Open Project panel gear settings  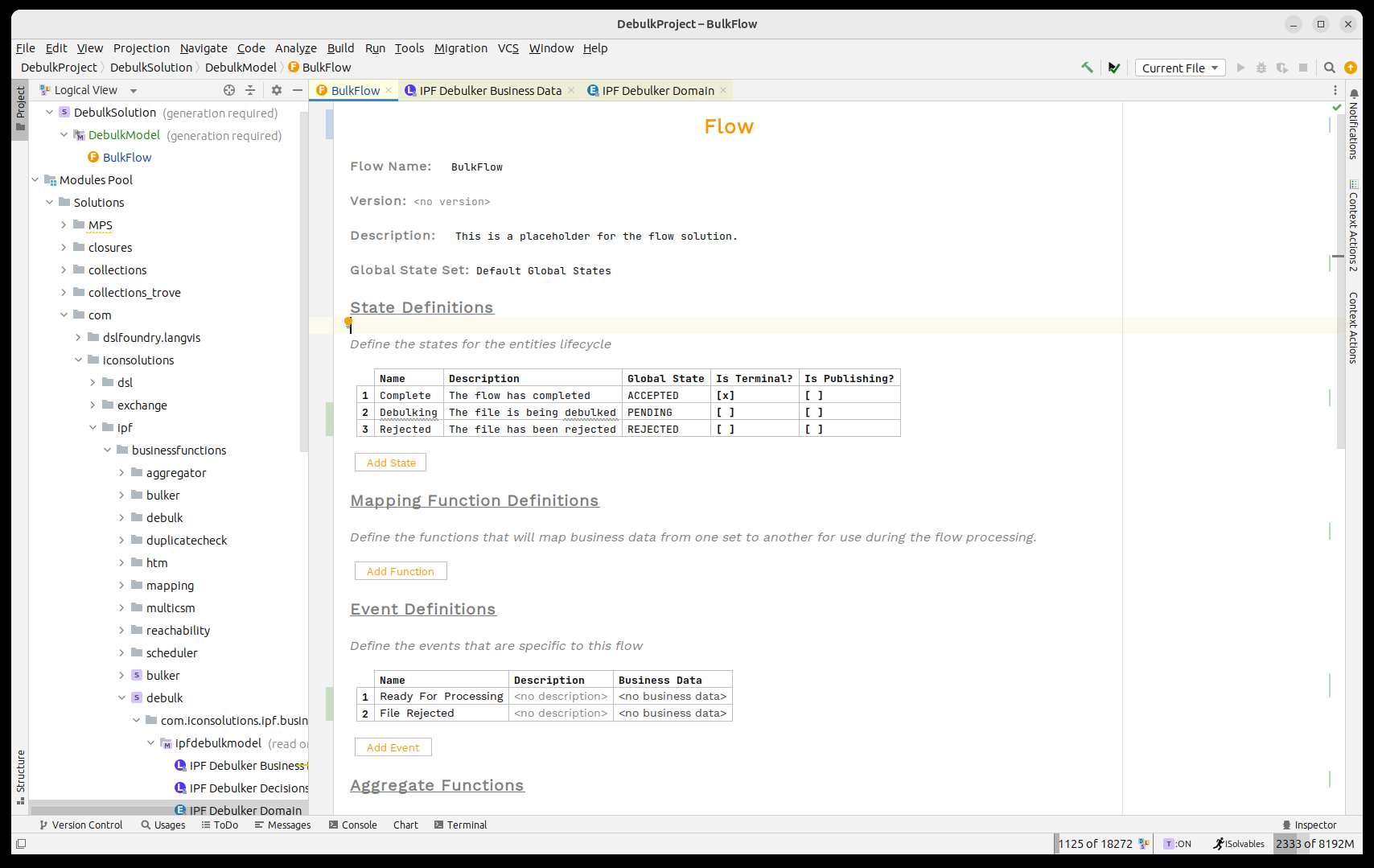click(x=277, y=90)
